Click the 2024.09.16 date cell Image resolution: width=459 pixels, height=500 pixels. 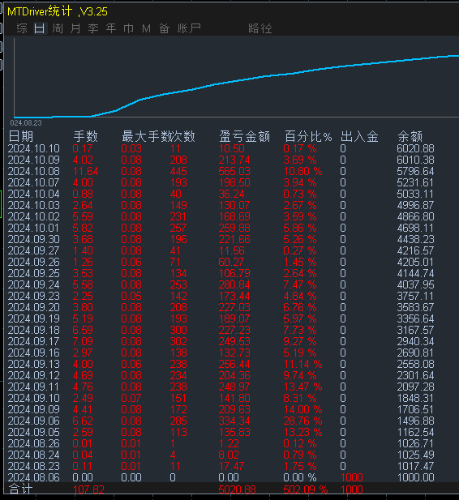[34, 353]
